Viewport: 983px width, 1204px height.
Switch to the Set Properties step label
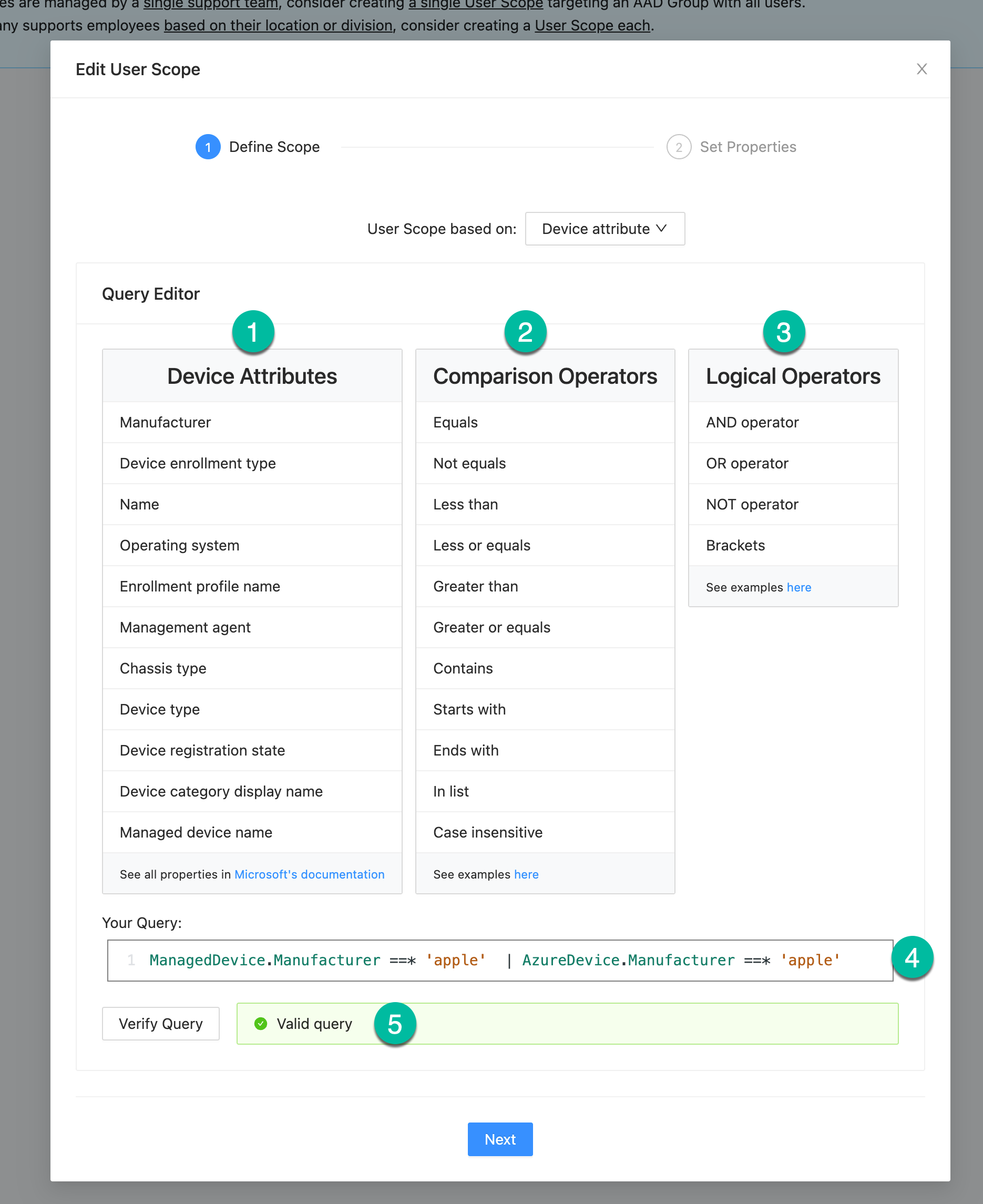pos(748,147)
